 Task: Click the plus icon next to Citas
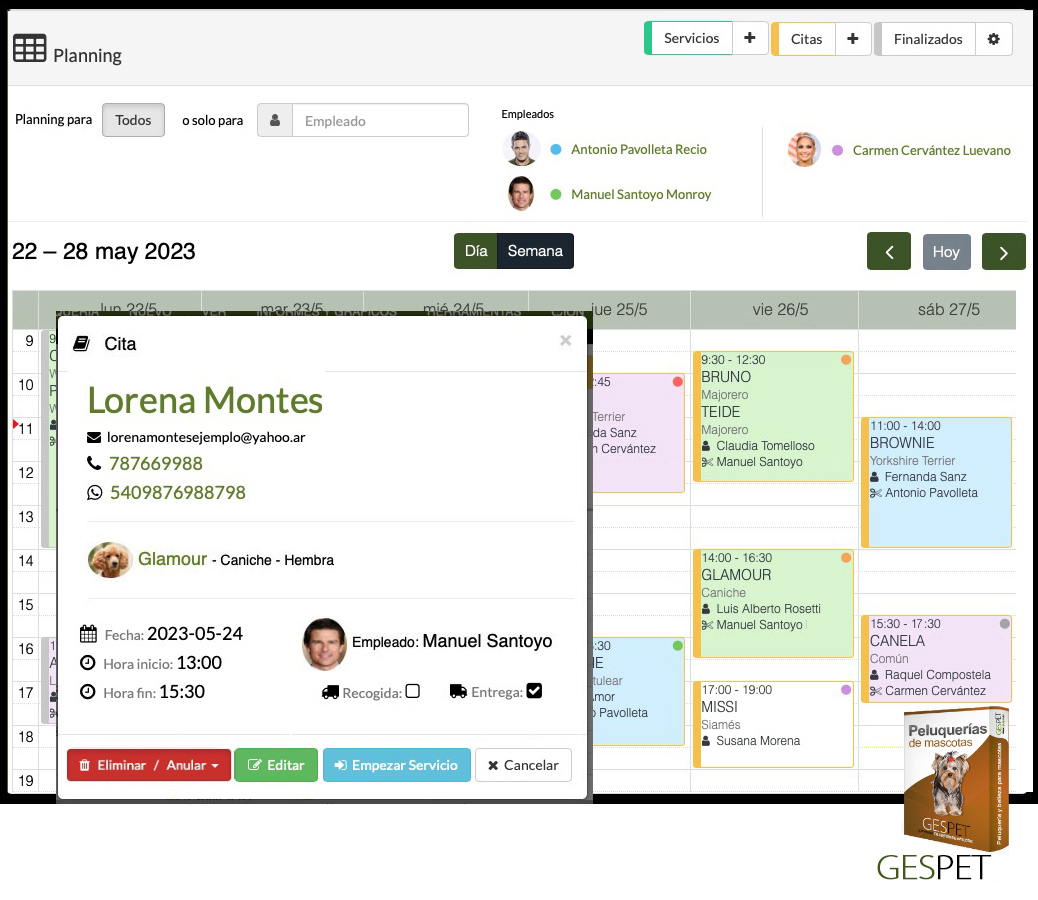coord(852,39)
